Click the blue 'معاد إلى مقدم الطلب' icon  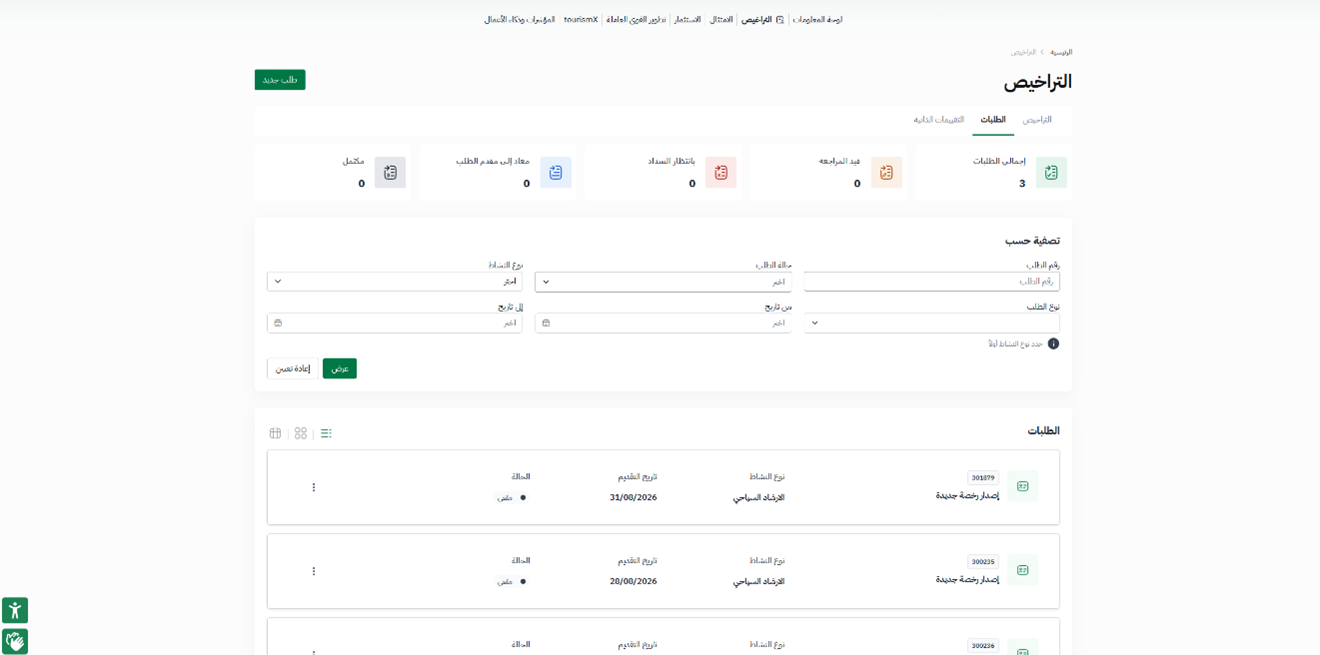coord(556,172)
